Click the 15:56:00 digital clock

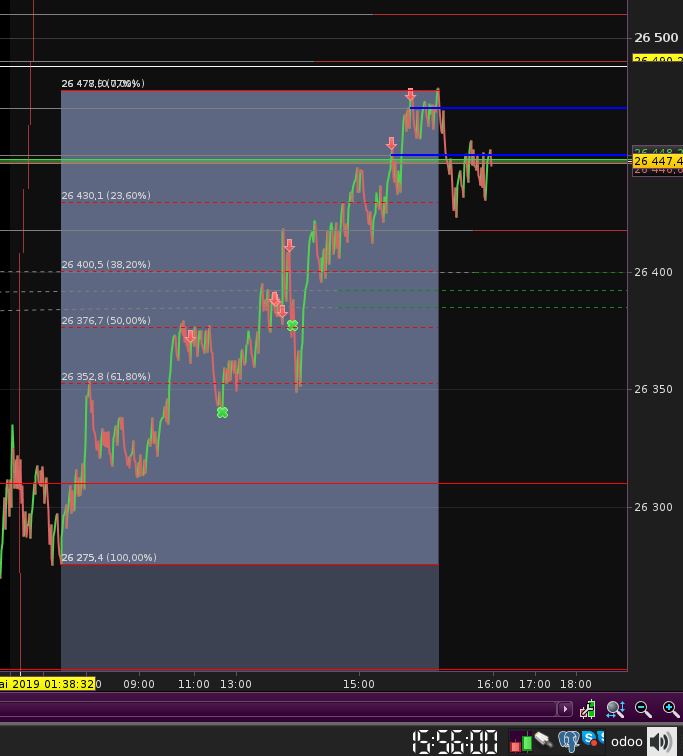455,742
